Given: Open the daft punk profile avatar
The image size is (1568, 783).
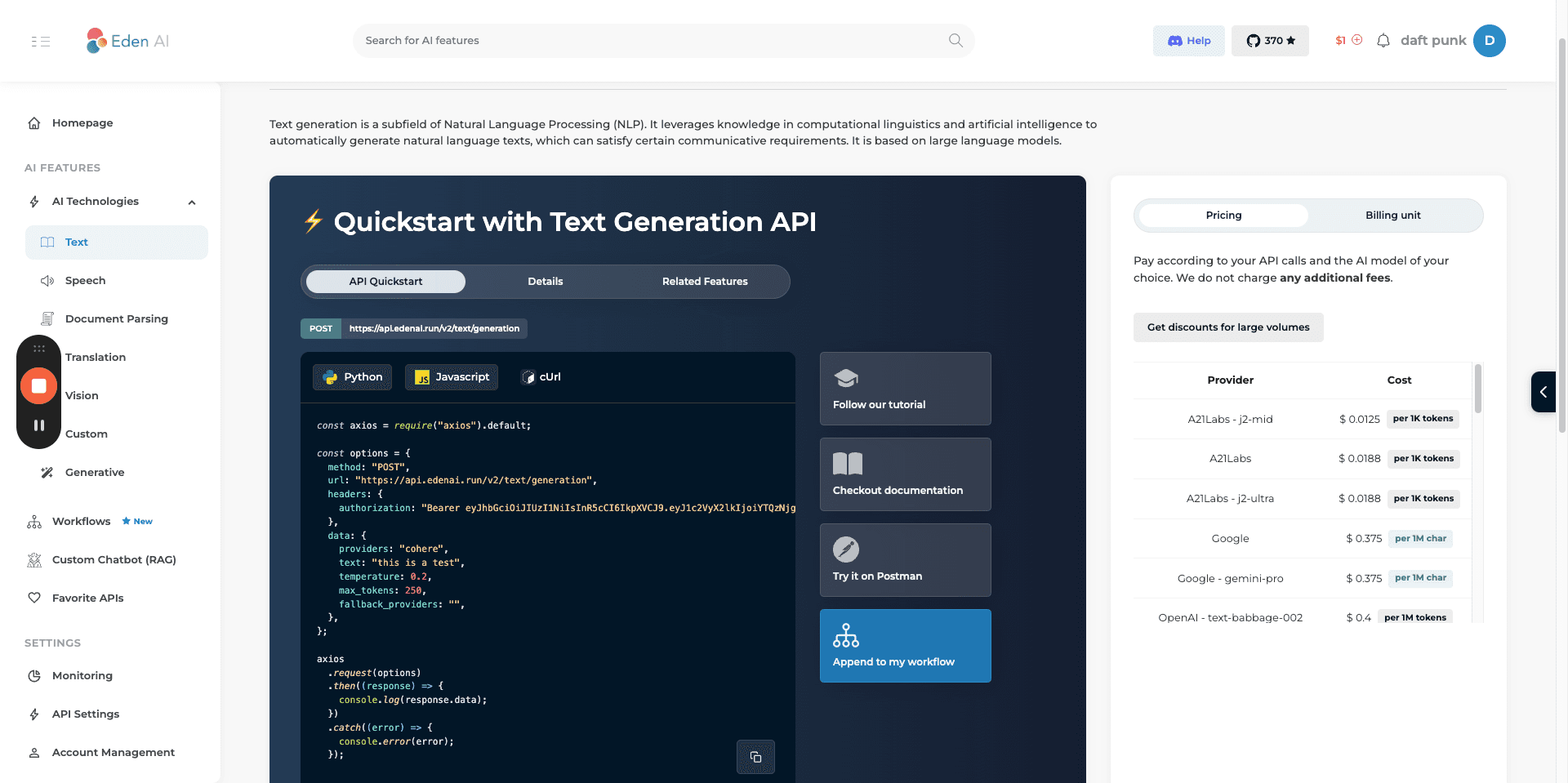Looking at the screenshot, I should pyautogui.click(x=1490, y=41).
